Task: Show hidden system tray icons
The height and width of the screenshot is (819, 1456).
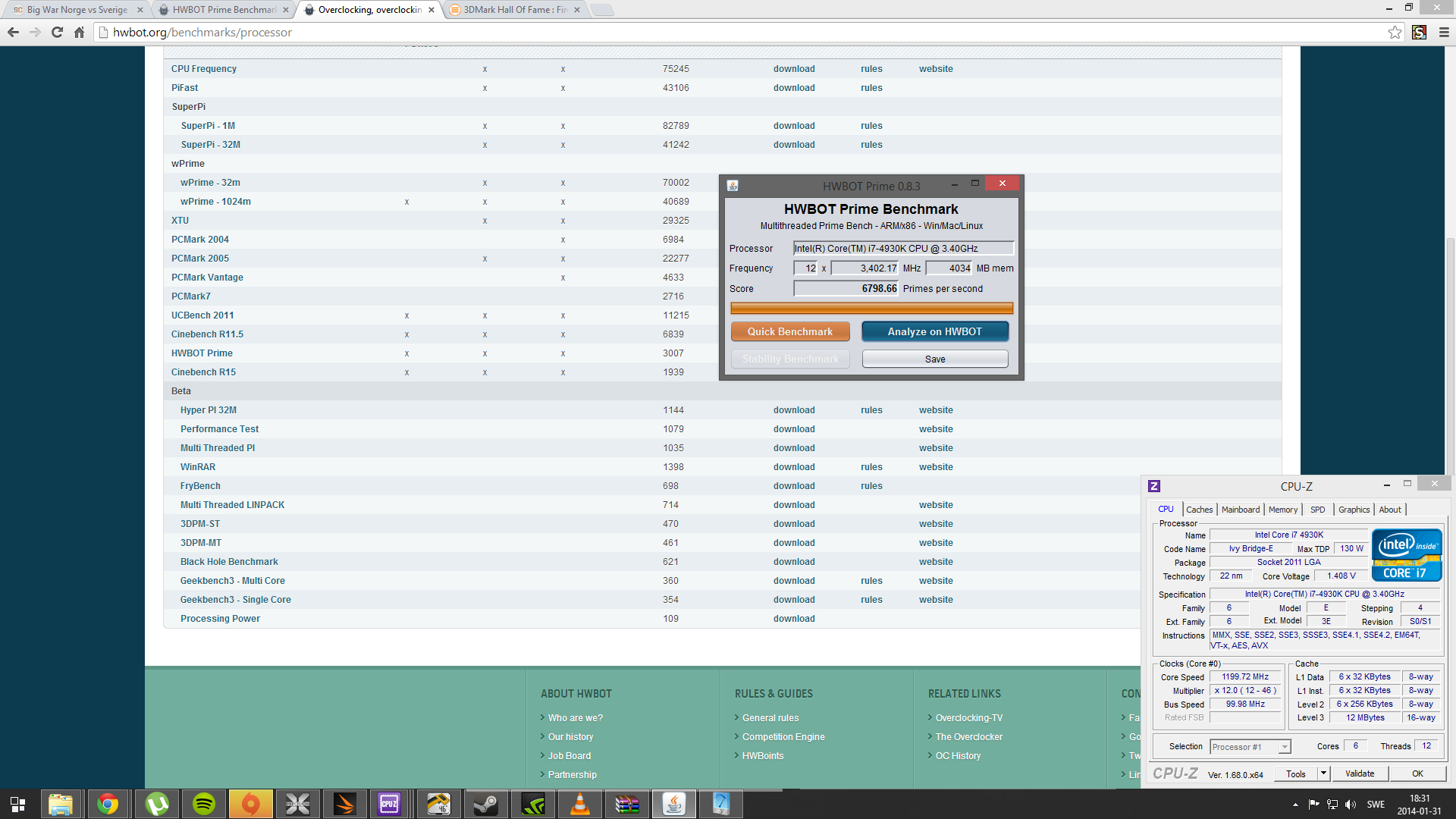Action: [x=1295, y=804]
